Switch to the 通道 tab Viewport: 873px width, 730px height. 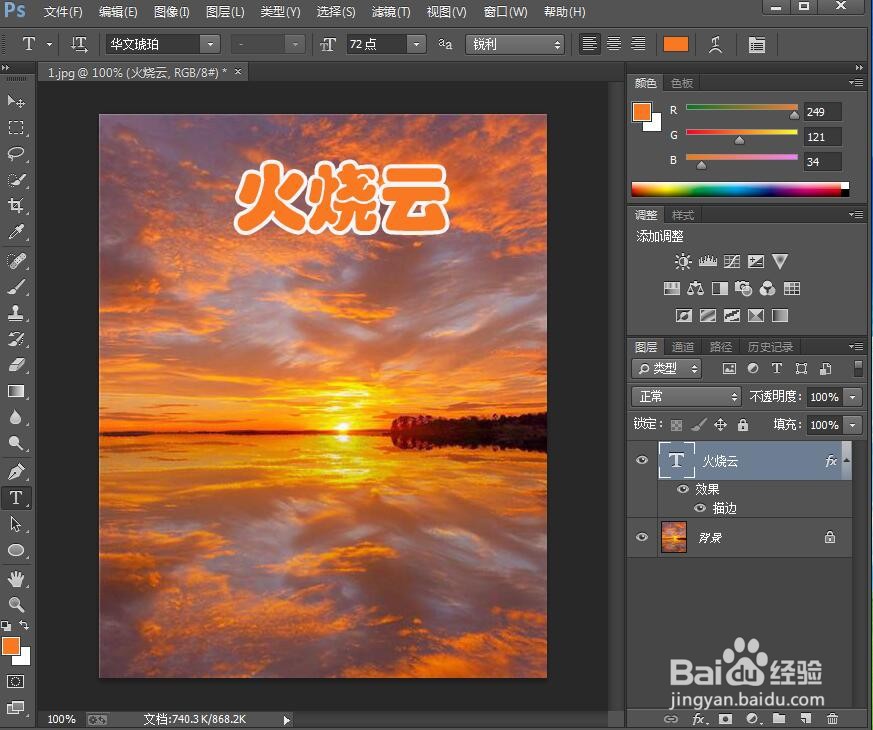pyautogui.click(x=683, y=347)
